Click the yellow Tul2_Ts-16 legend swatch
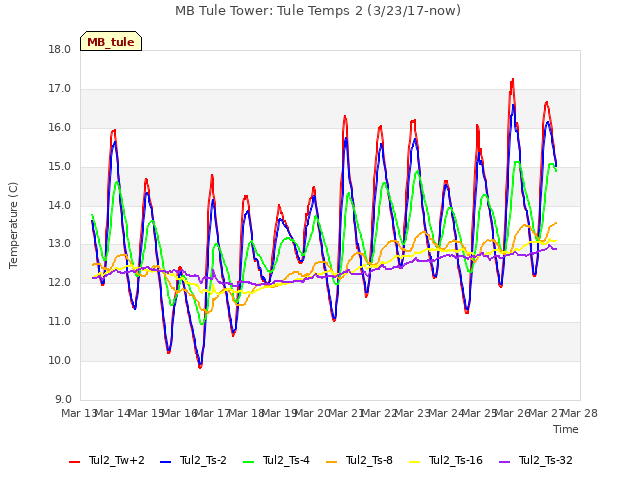This screenshot has width=640, height=480. [414, 462]
